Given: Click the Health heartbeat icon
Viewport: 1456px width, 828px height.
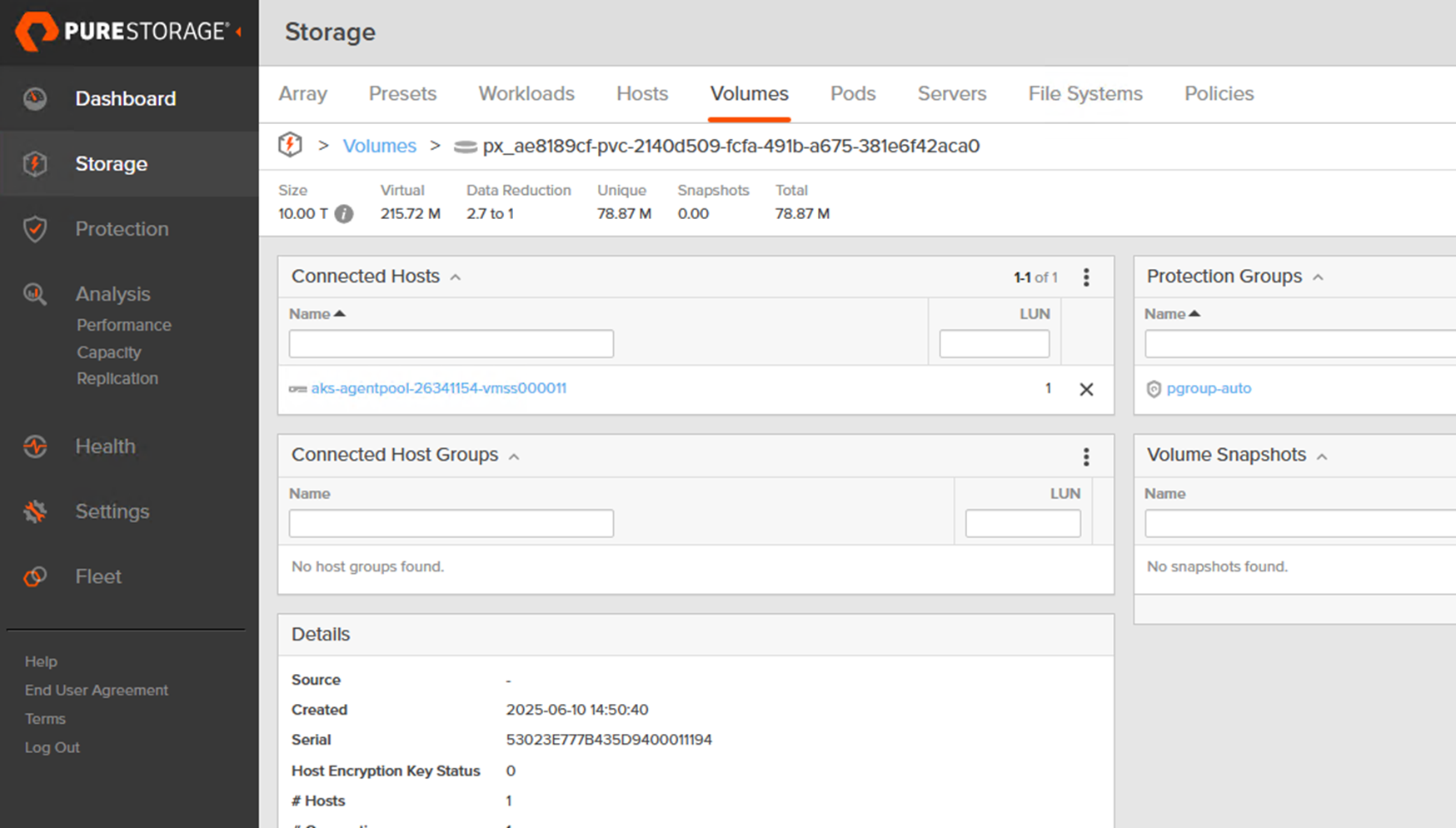Looking at the screenshot, I should tap(35, 446).
